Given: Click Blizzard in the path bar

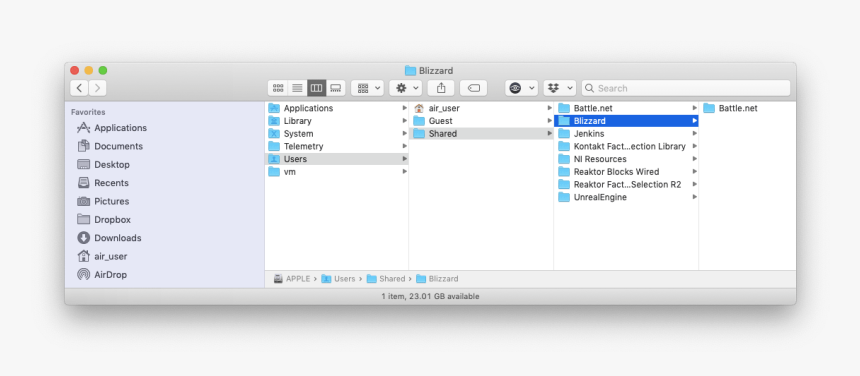Looking at the screenshot, I should (437, 278).
